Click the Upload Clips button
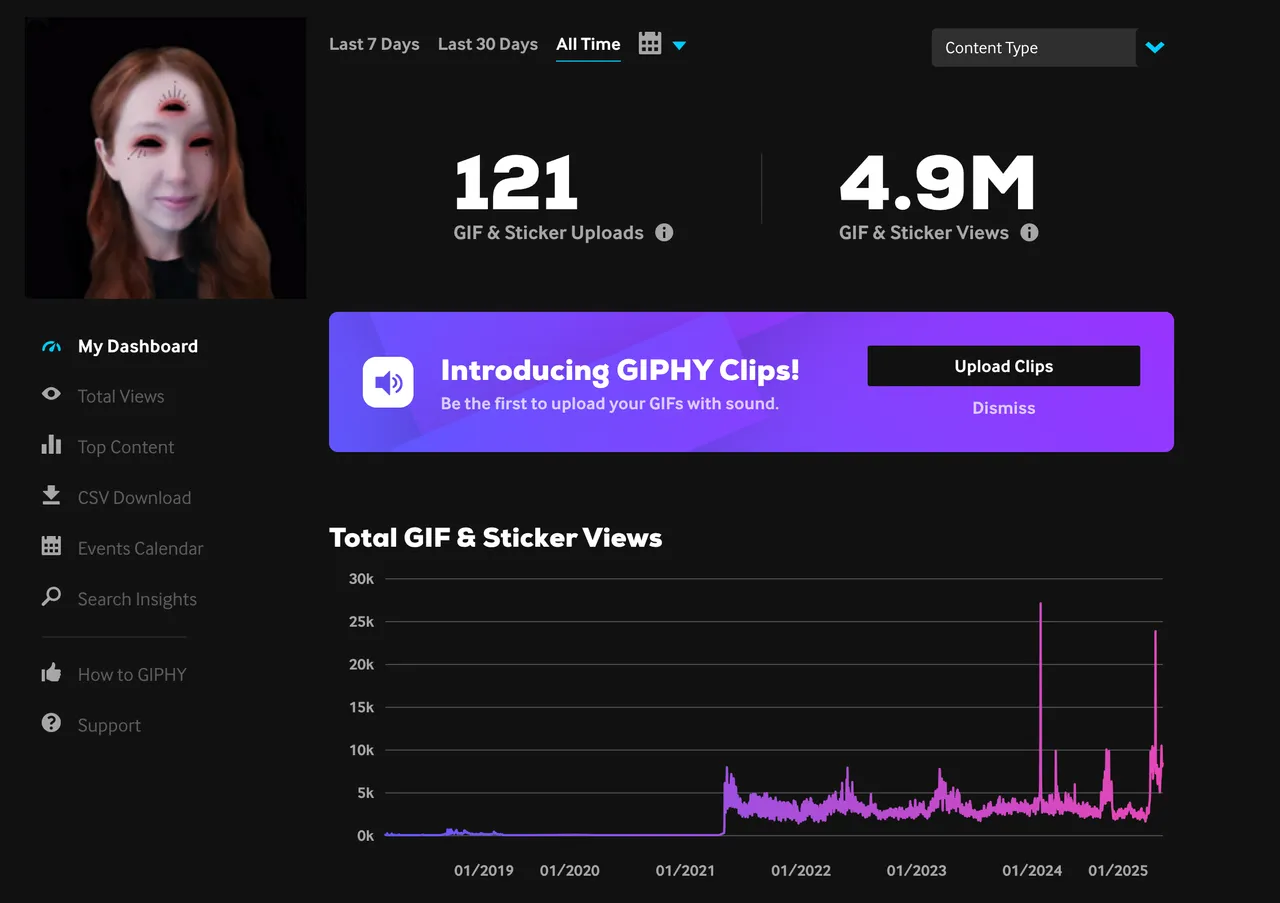This screenshot has height=903, width=1280. click(x=1003, y=366)
